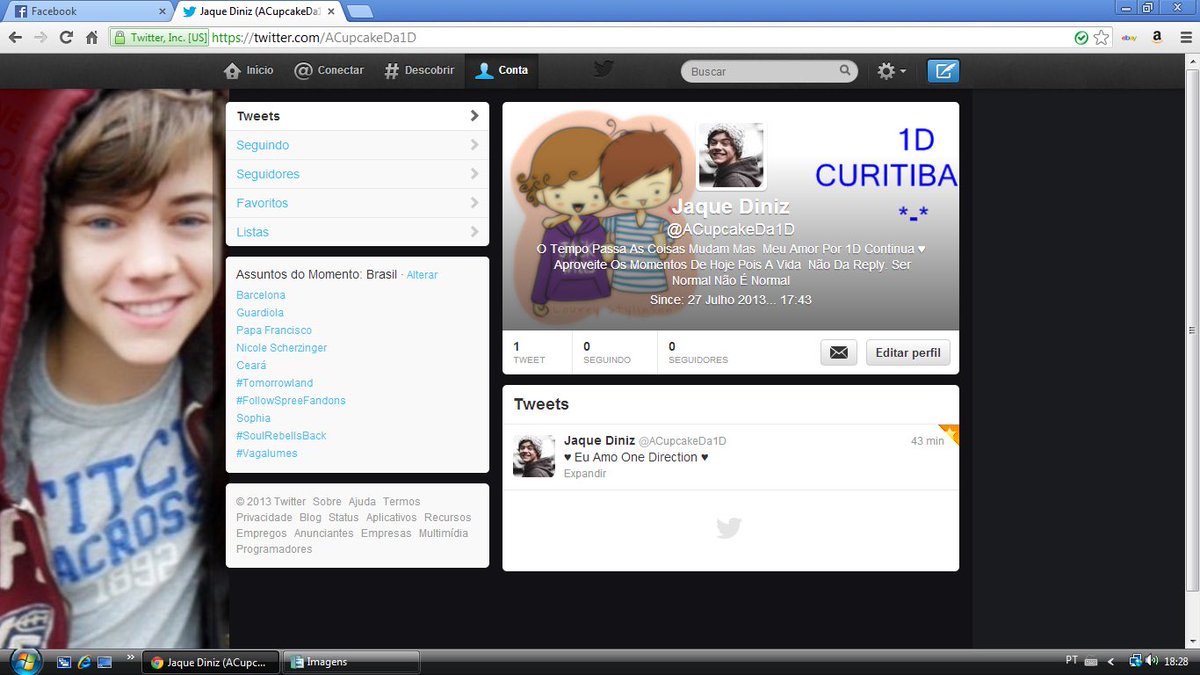Image resolution: width=1200 pixels, height=675 pixels.
Task: Click the Editar perfil button
Action: click(908, 352)
